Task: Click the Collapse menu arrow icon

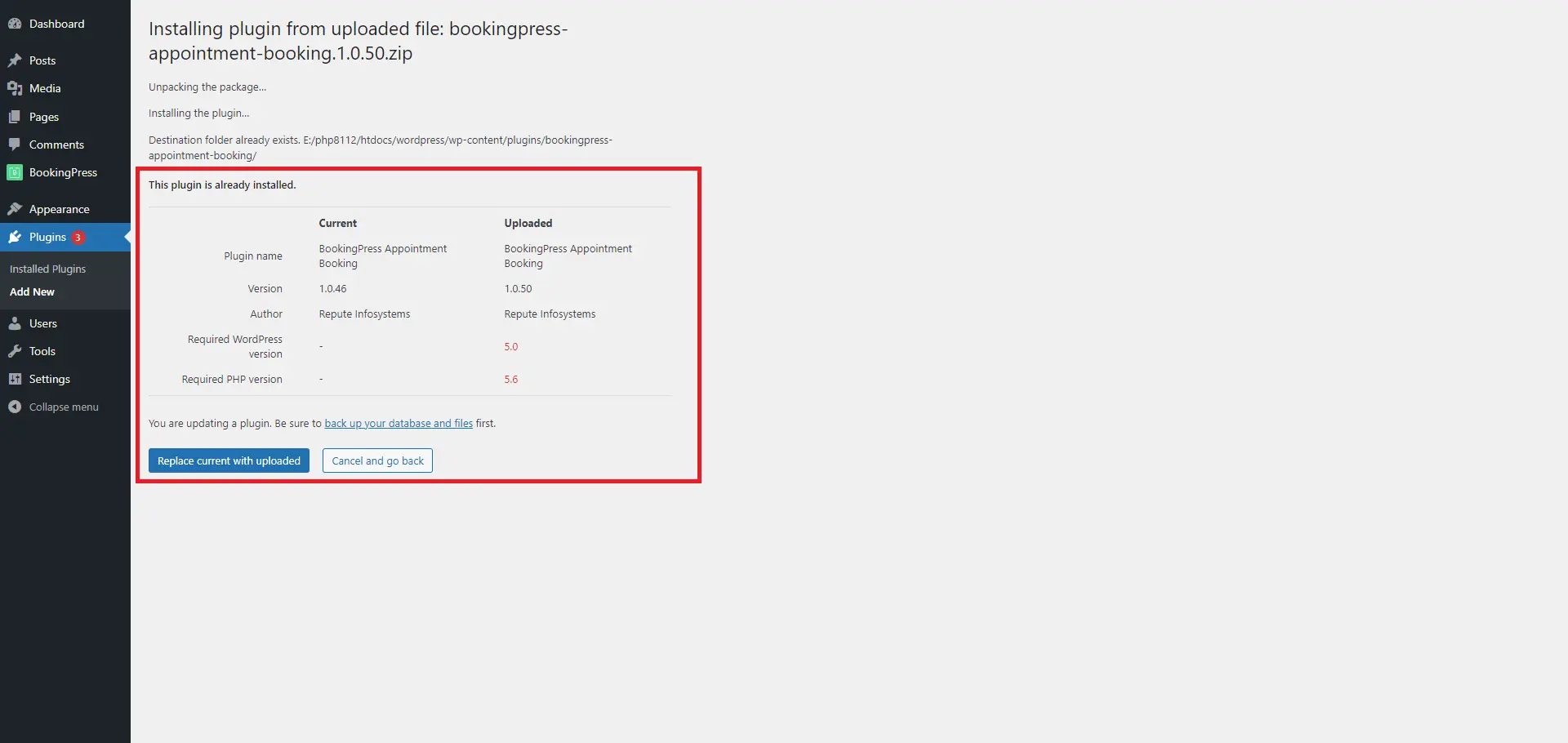Action: coord(15,407)
